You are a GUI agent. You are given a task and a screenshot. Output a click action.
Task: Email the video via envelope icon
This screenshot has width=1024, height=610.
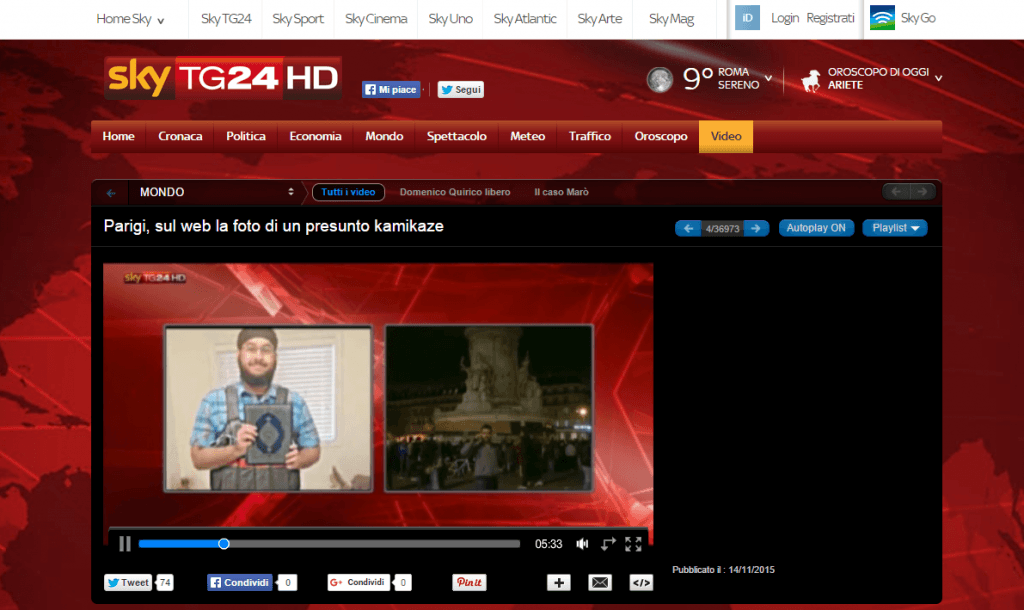pos(600,583)
